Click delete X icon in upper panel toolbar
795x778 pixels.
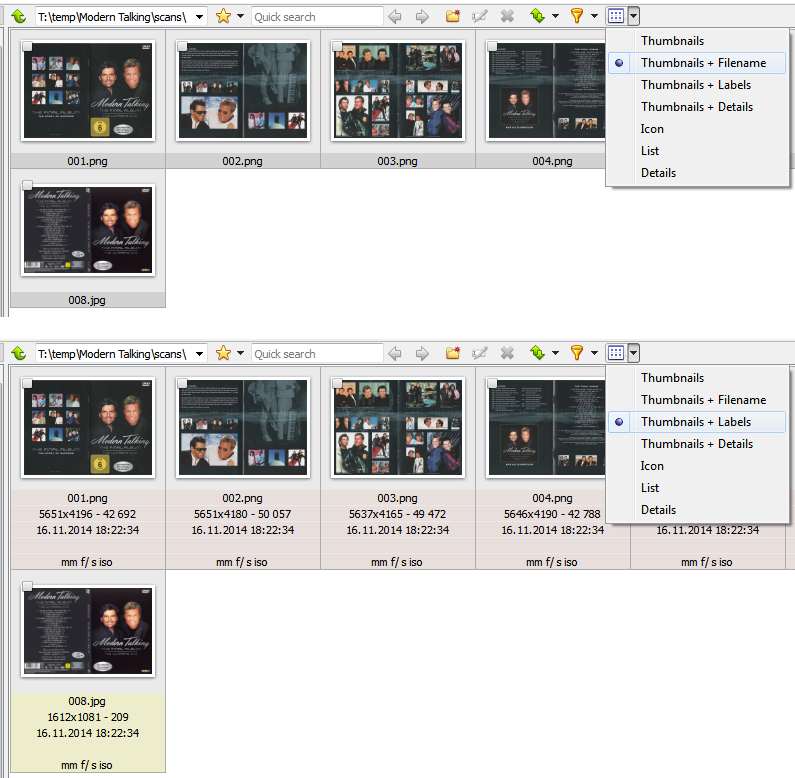(x=507, y=16)
